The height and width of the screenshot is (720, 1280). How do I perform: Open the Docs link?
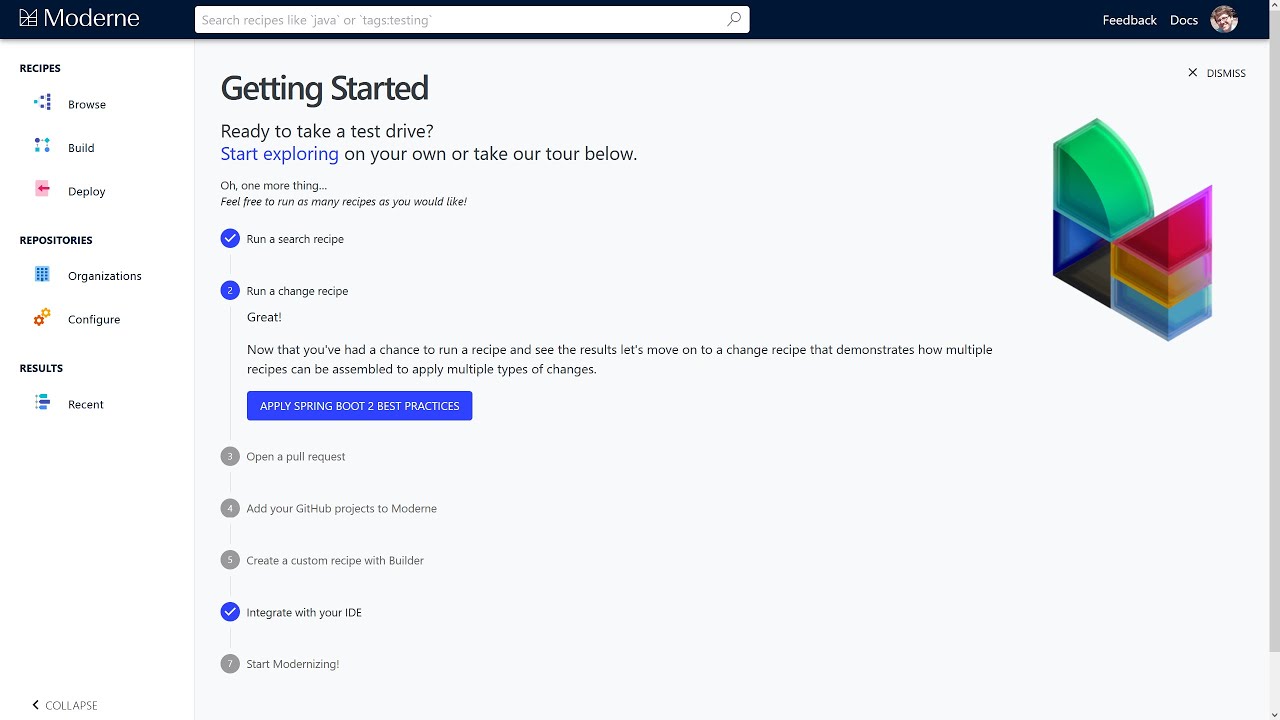pos(1184,20)
